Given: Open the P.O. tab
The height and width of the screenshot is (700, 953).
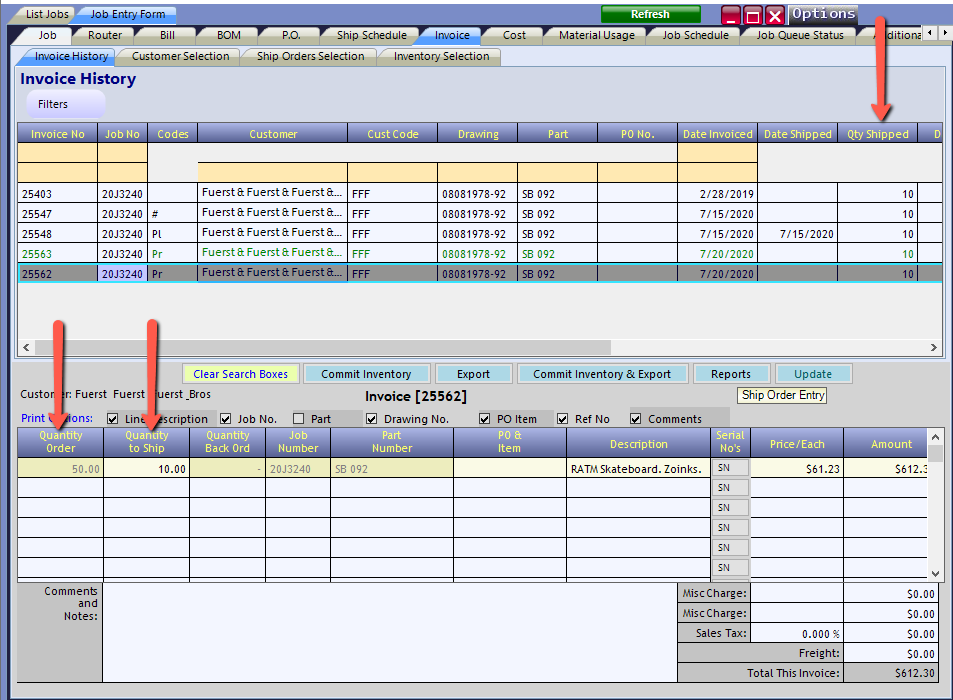Looking at the screenshot, I should pos(291,35).
